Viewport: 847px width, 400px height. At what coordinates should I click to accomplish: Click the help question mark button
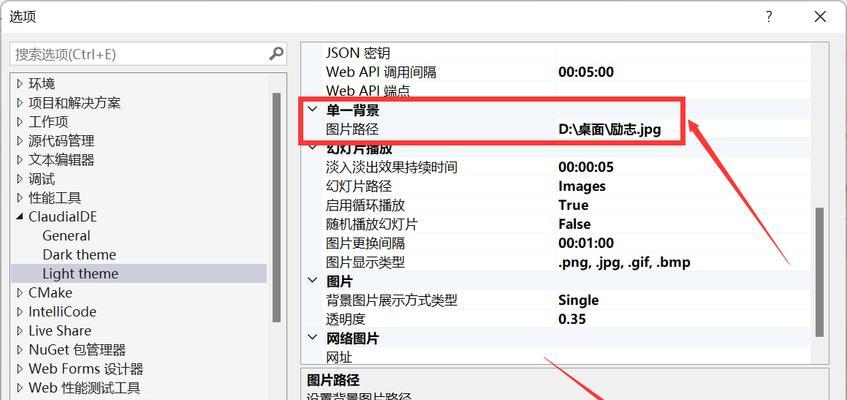click(x=769, y=17)
